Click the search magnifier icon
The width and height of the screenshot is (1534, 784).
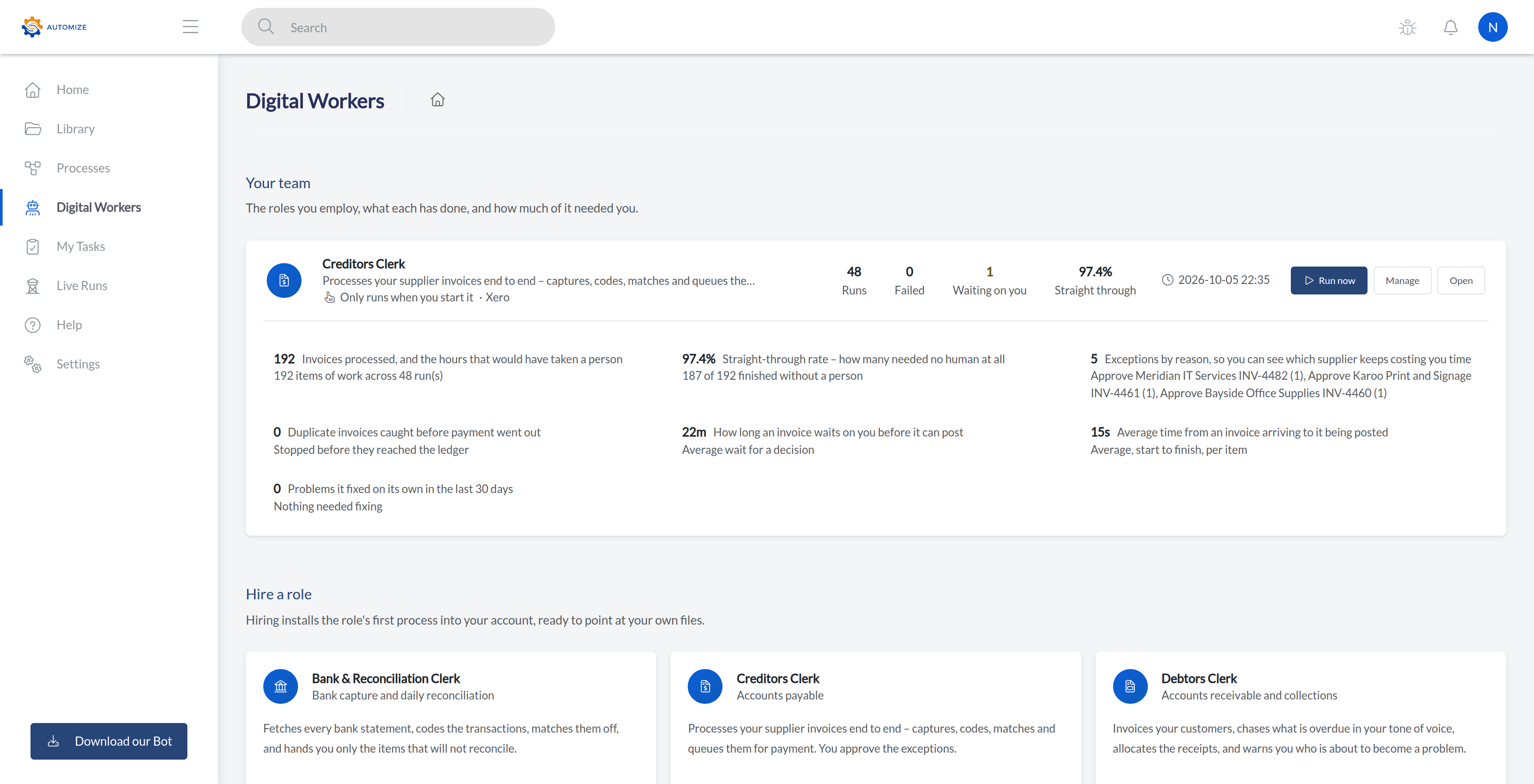tap(265, 27)
